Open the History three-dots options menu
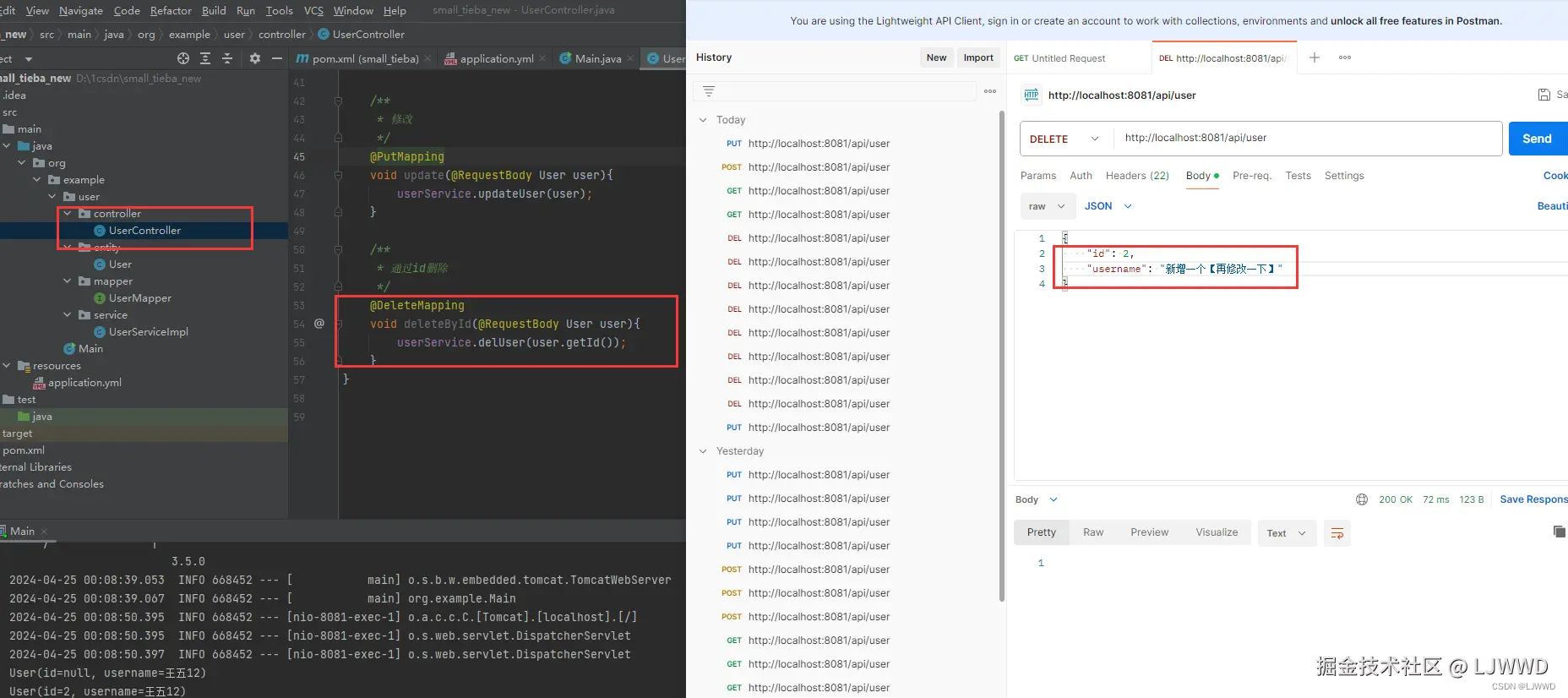 (990, 91)
